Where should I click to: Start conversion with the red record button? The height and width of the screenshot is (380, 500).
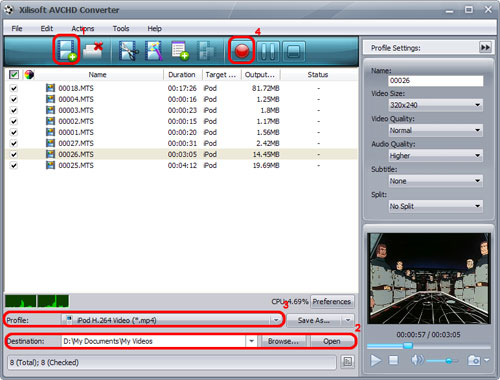[242, 51]
